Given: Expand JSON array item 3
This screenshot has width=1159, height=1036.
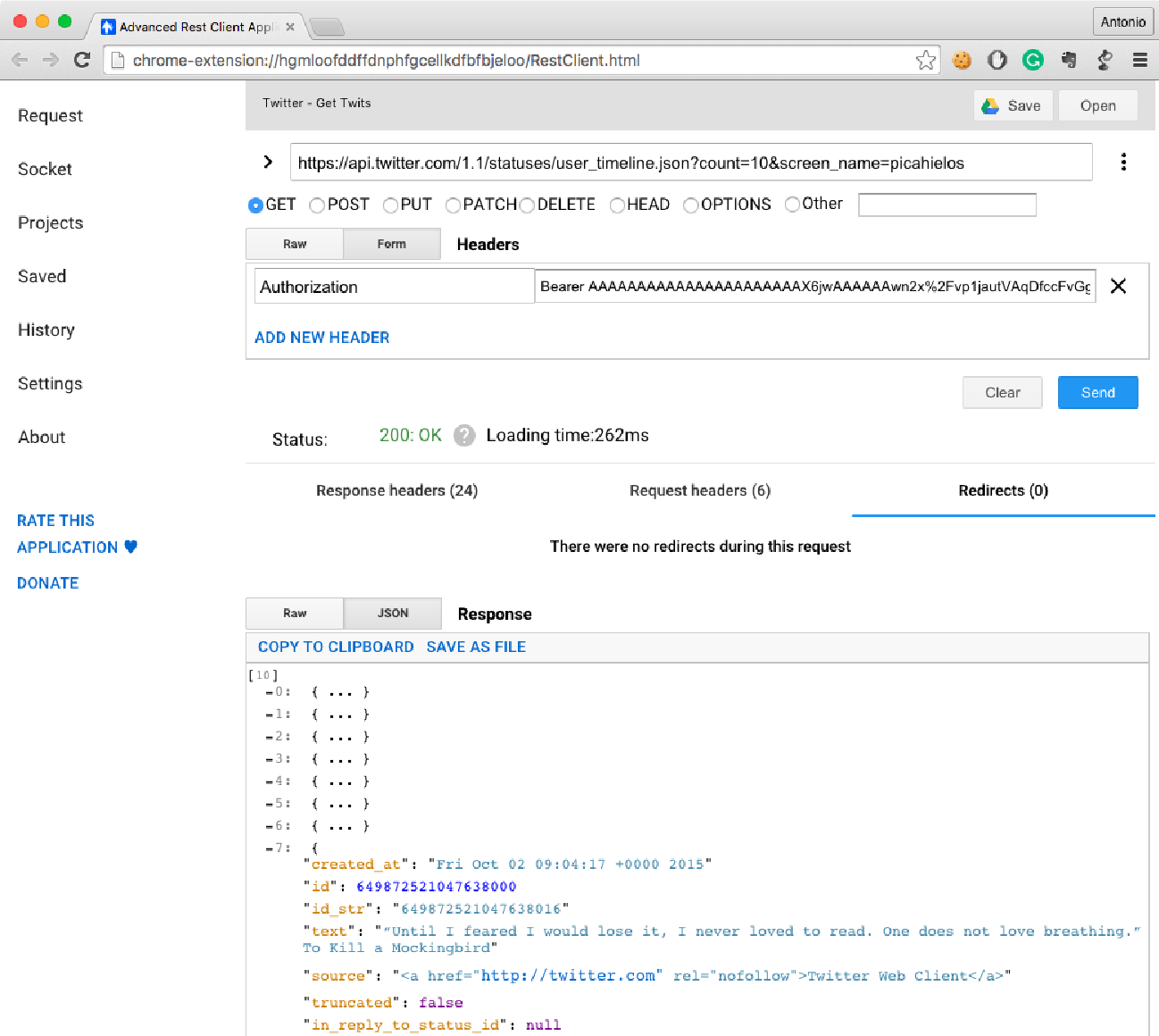Looking at the screenshot, I should pyautogui.click(x=270, y=759).
